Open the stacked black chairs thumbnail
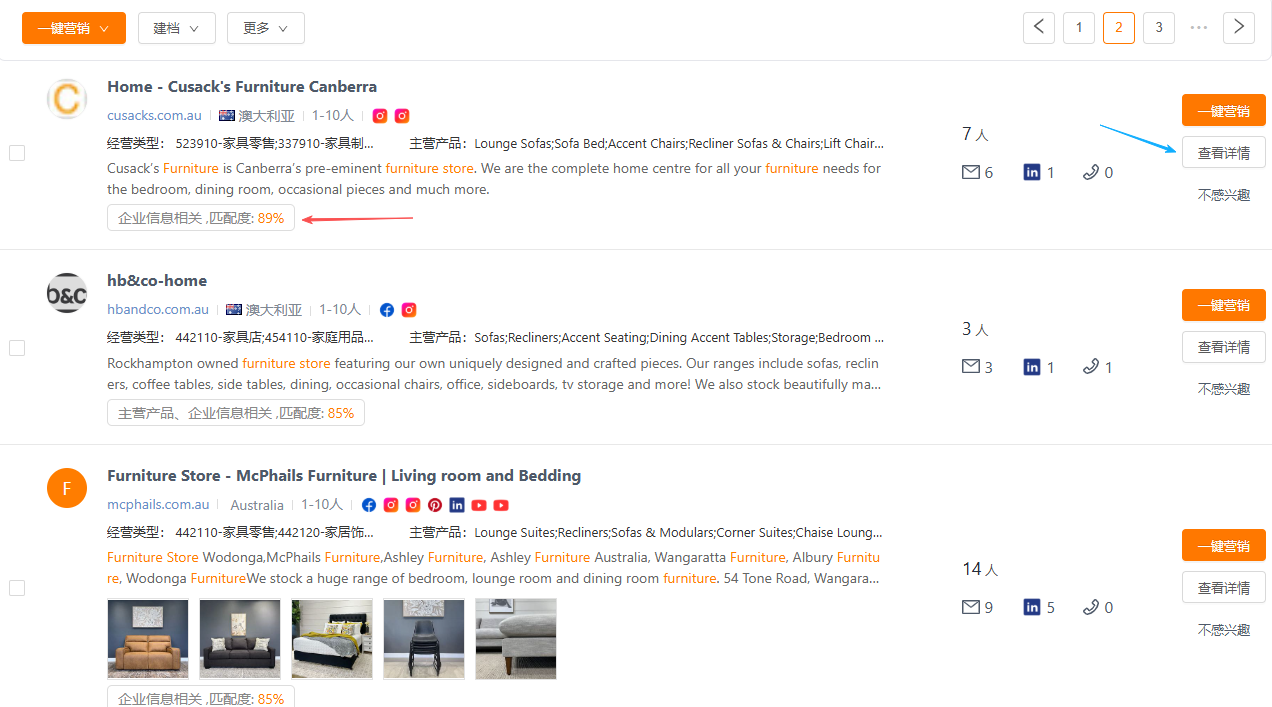The height and width of the screenshot is (707, 1272). point(424,639)
